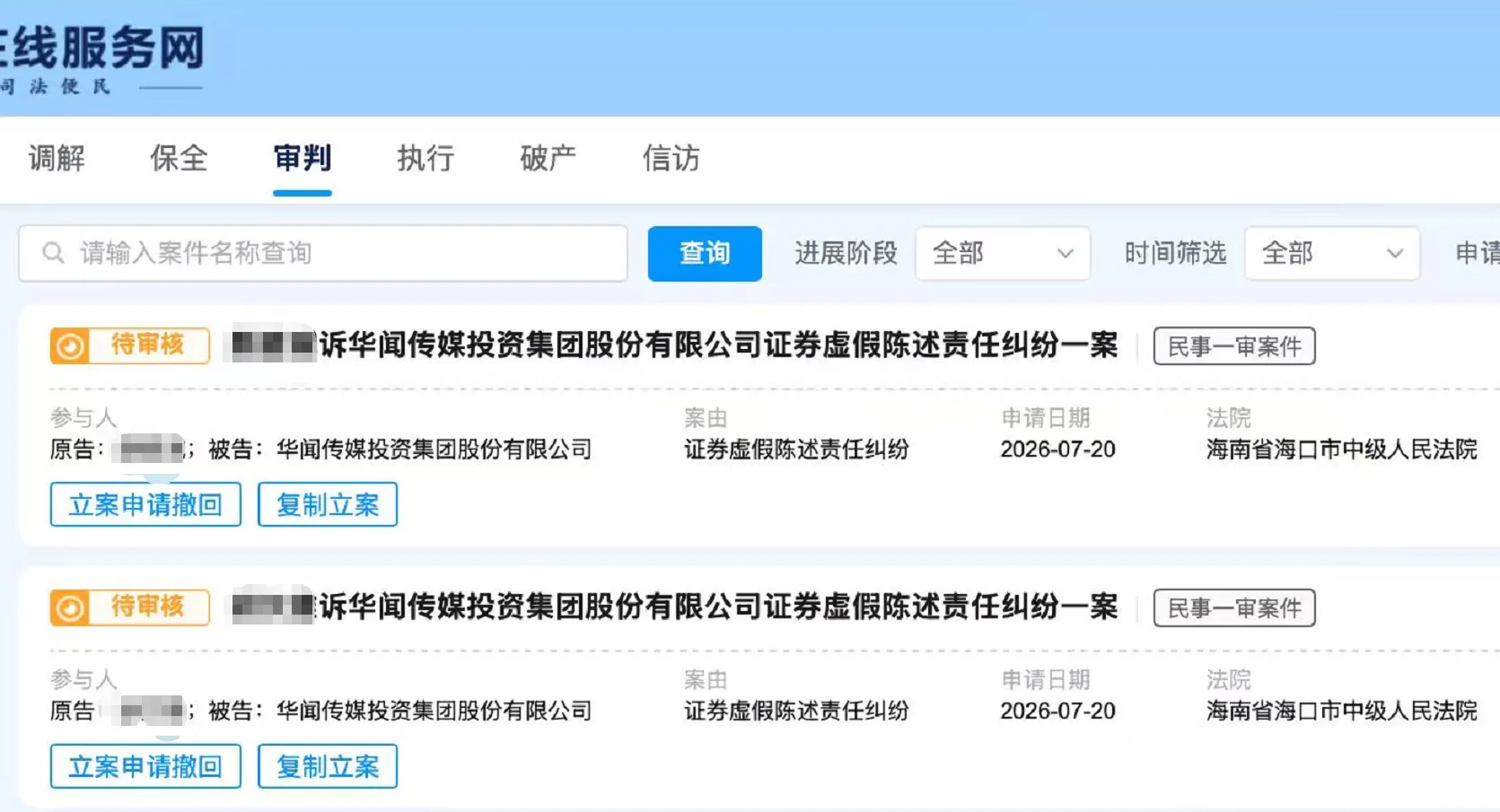Click 待审核 status icon on first case
Viewport: 1500px width, 812px height.
(x=70, y=345)
